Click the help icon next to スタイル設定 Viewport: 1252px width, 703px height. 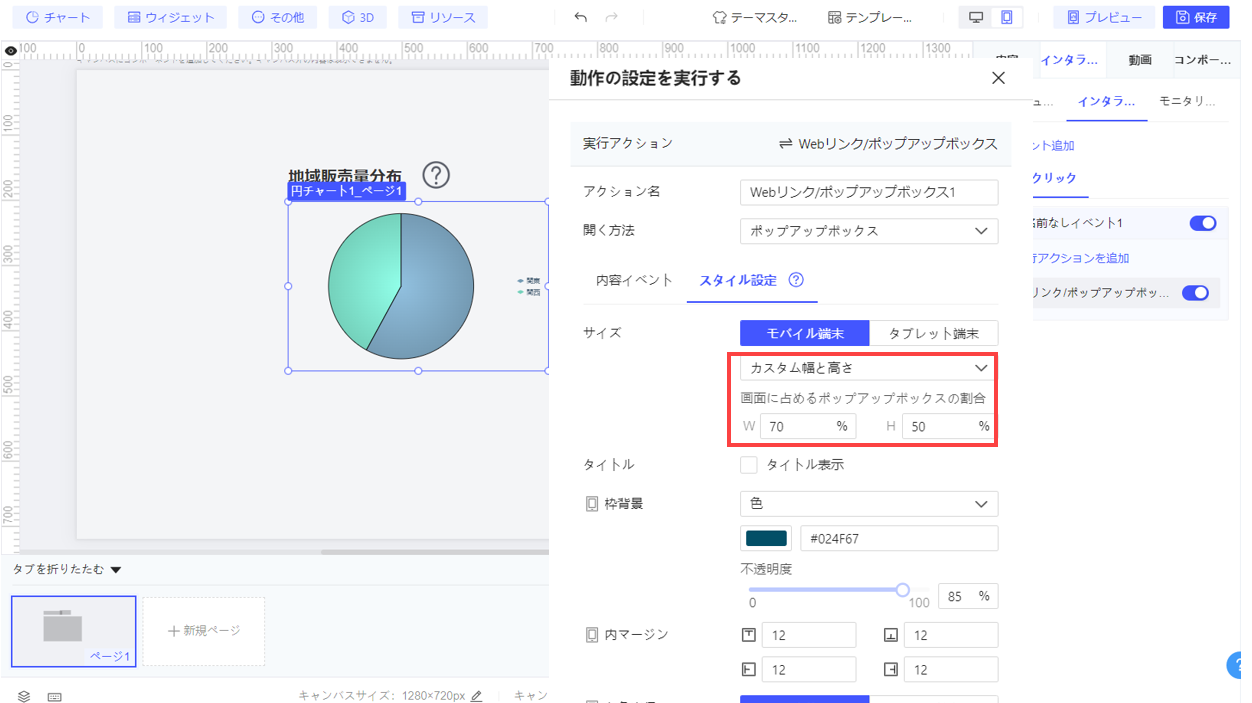[x=796, y=280]
